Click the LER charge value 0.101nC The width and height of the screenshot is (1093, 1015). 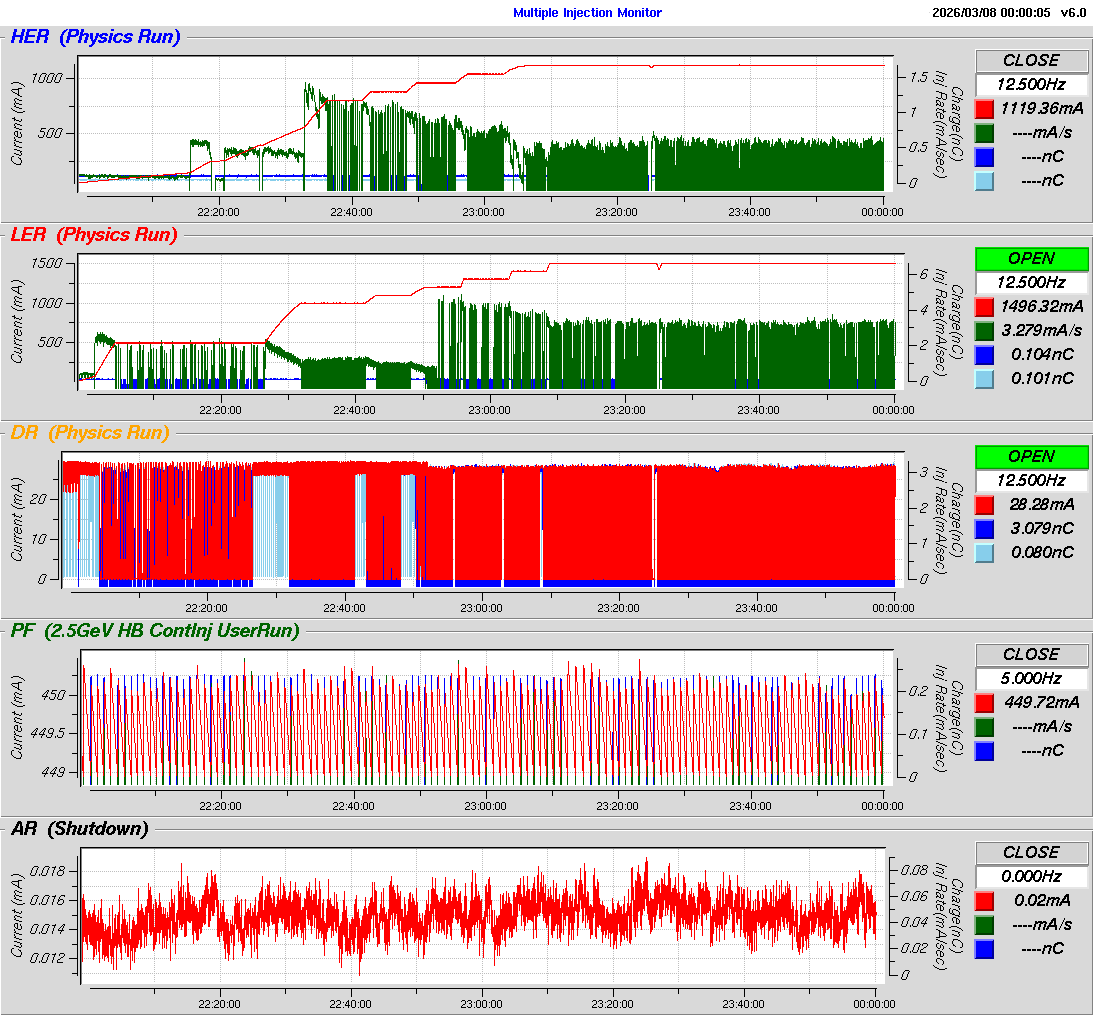[1042, 379]
